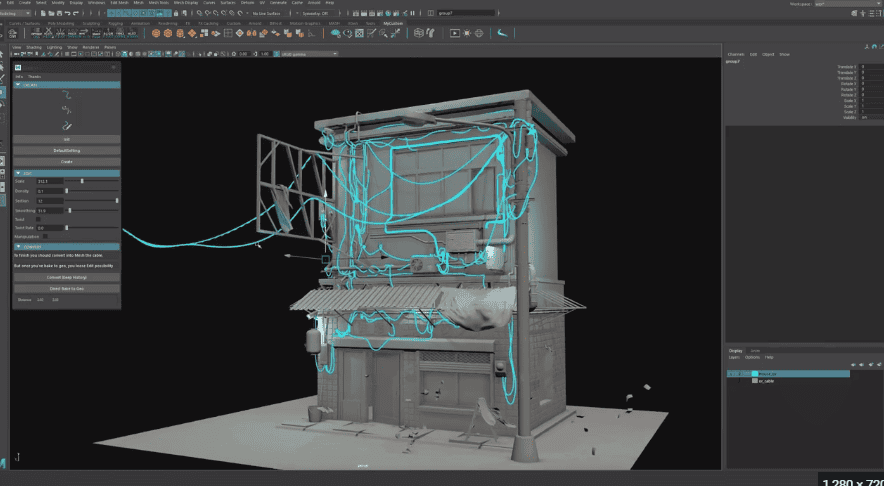Select the first cable curve icon in Create
Viewport: 884px width, 486px height.
pos(66,96)
